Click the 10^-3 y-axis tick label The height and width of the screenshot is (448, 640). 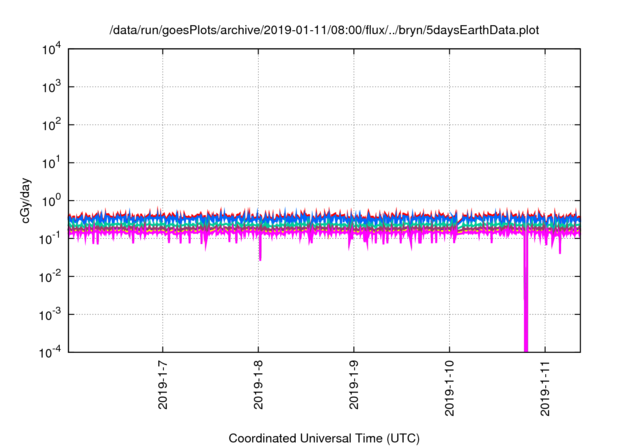pyautogui.click(x=51, y=315)
